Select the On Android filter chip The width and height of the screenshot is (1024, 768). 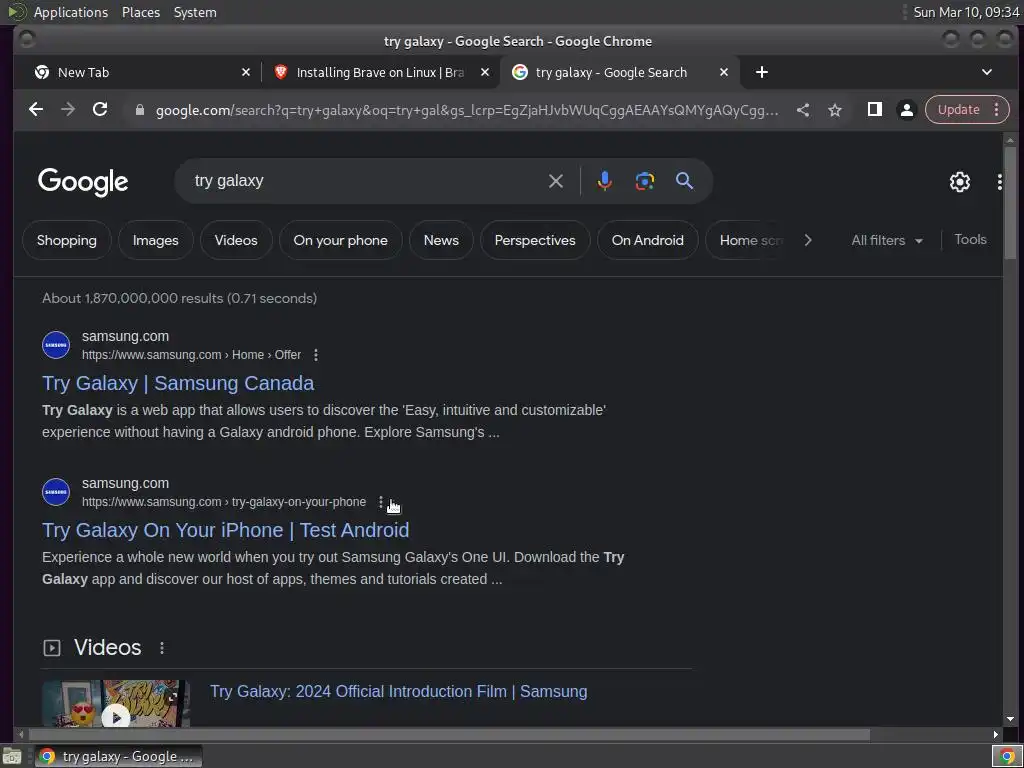pyautogui.click(x=647, y=240)
